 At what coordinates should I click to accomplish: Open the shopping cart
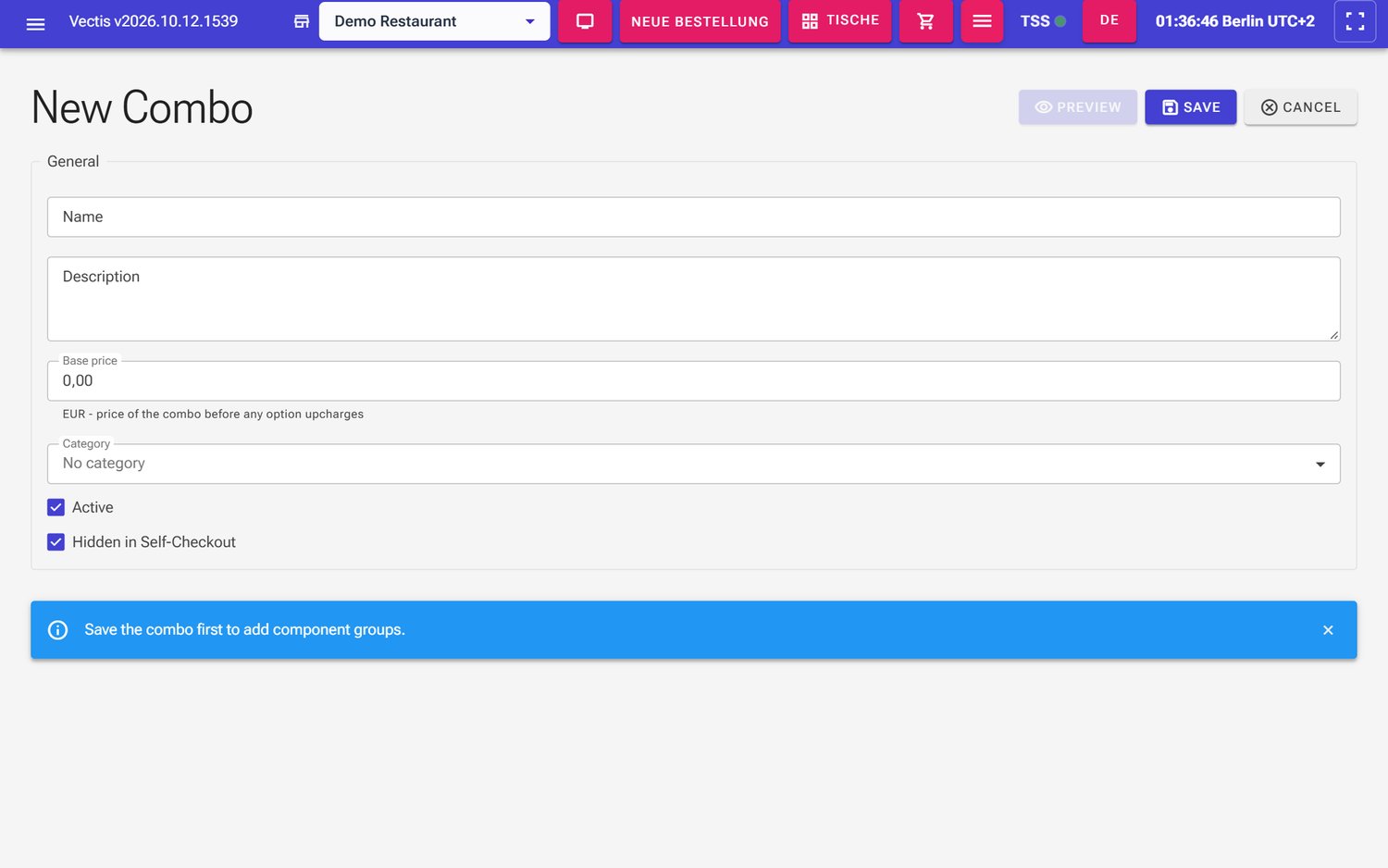pos(925,21)
